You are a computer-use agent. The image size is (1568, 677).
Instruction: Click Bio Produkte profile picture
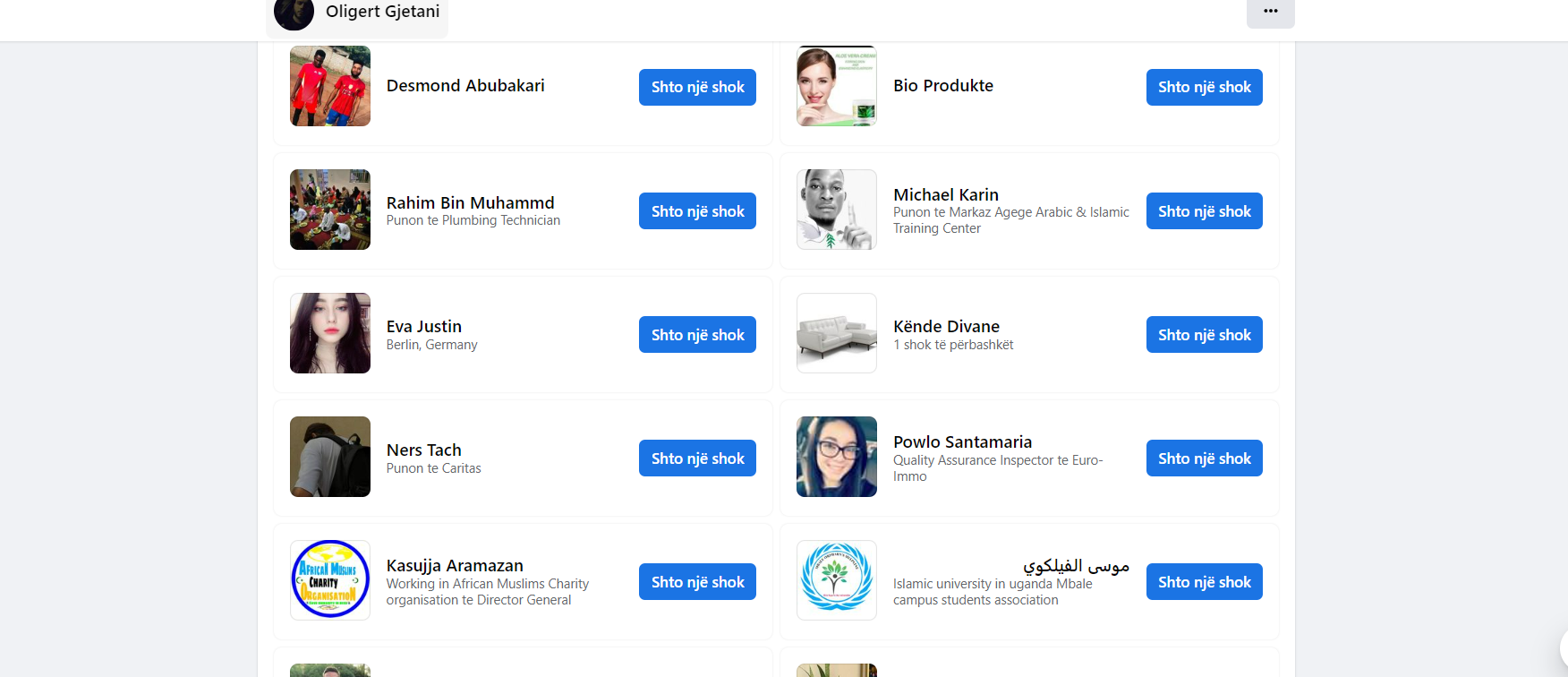point(837,86)
